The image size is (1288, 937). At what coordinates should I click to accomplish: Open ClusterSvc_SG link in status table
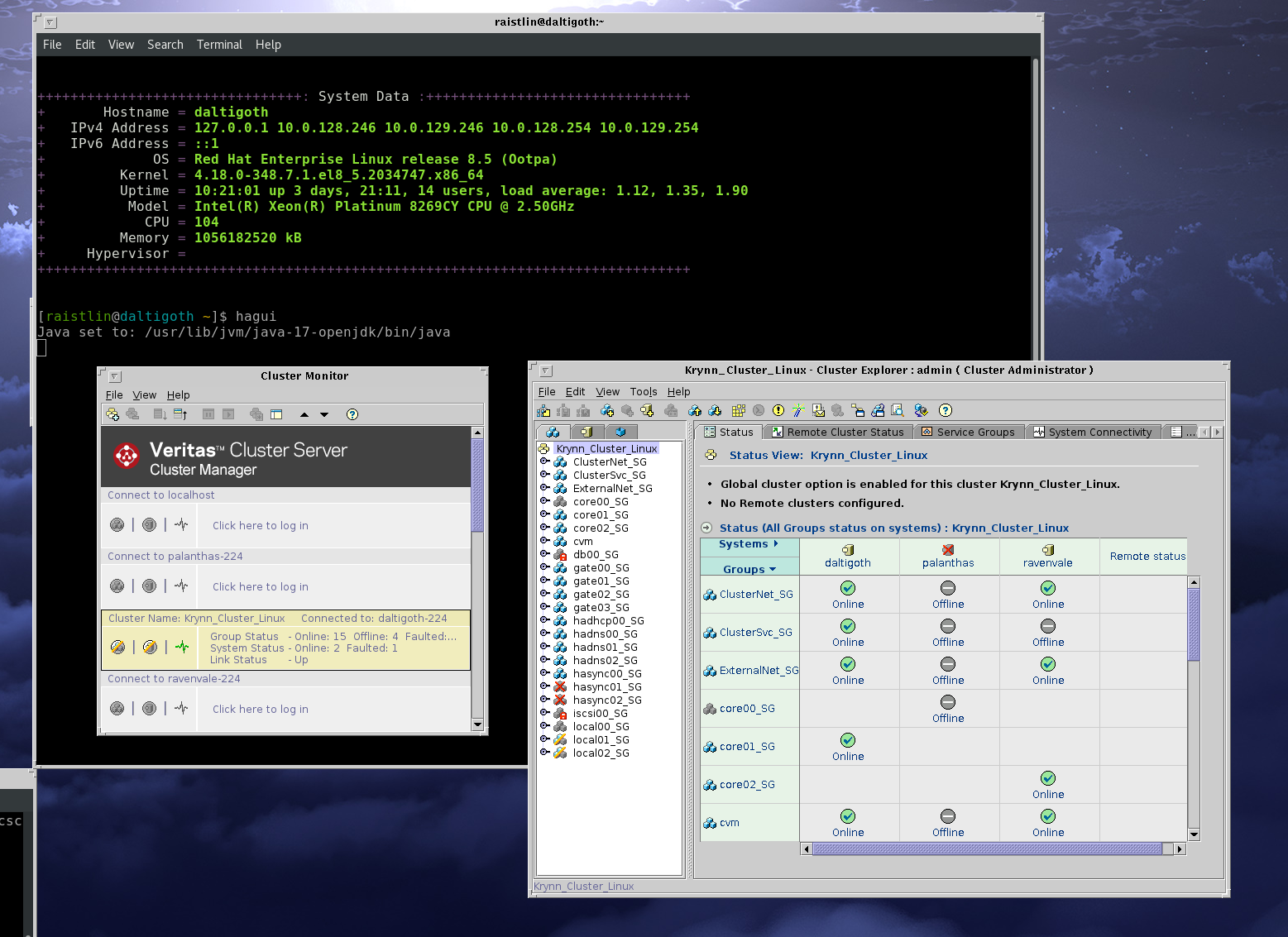(755, 633)
